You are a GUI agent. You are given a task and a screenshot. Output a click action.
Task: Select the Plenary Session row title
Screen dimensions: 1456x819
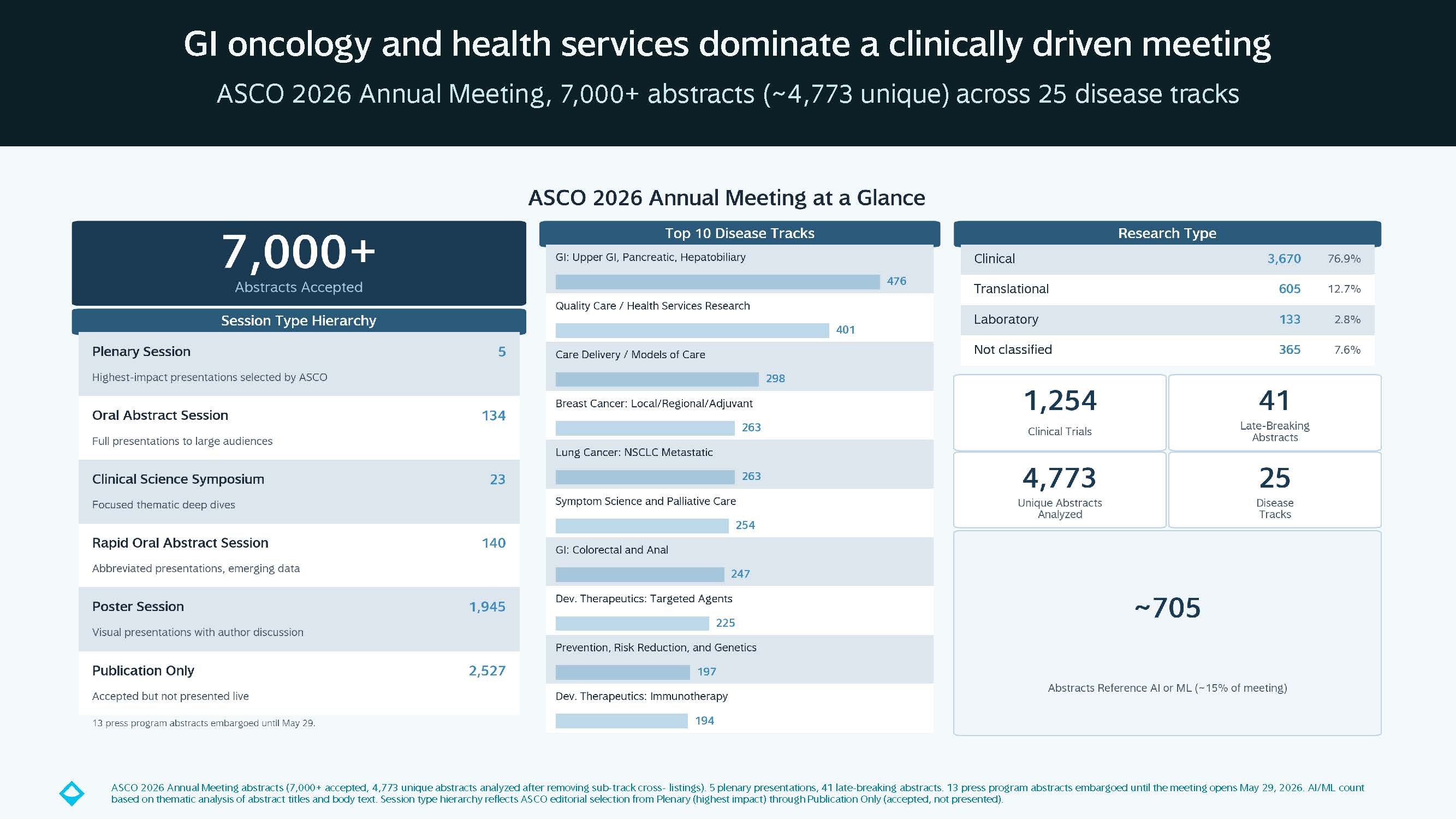click(141, 352)
